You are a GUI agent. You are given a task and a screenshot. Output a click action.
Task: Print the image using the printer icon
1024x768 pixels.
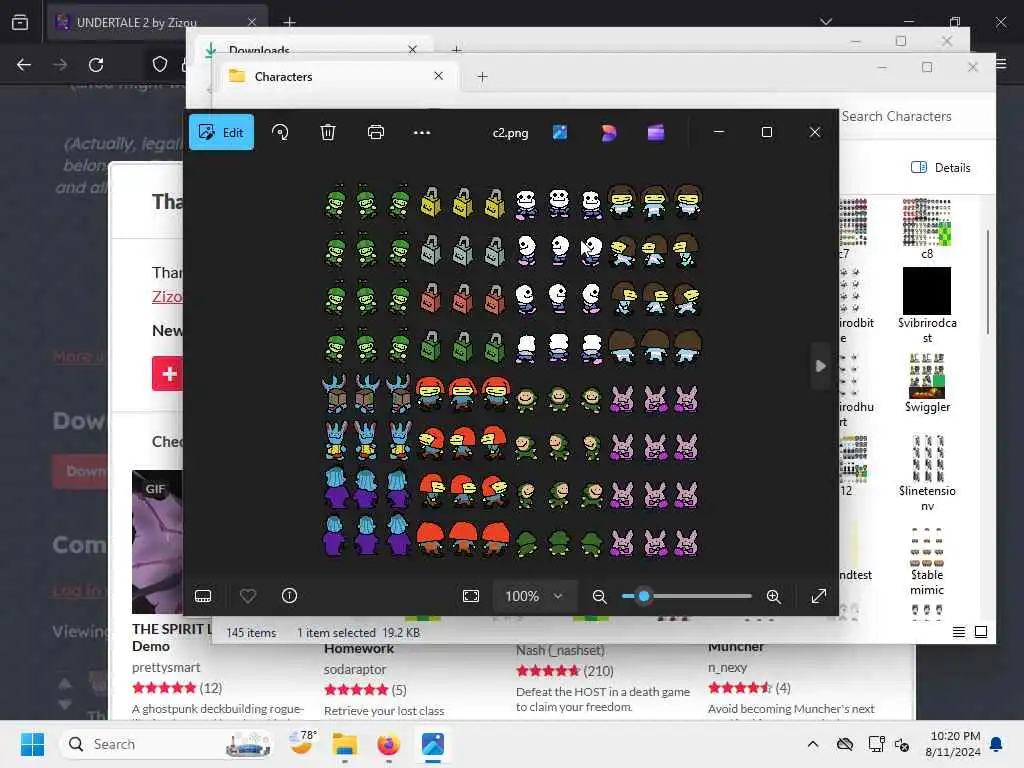376,133
